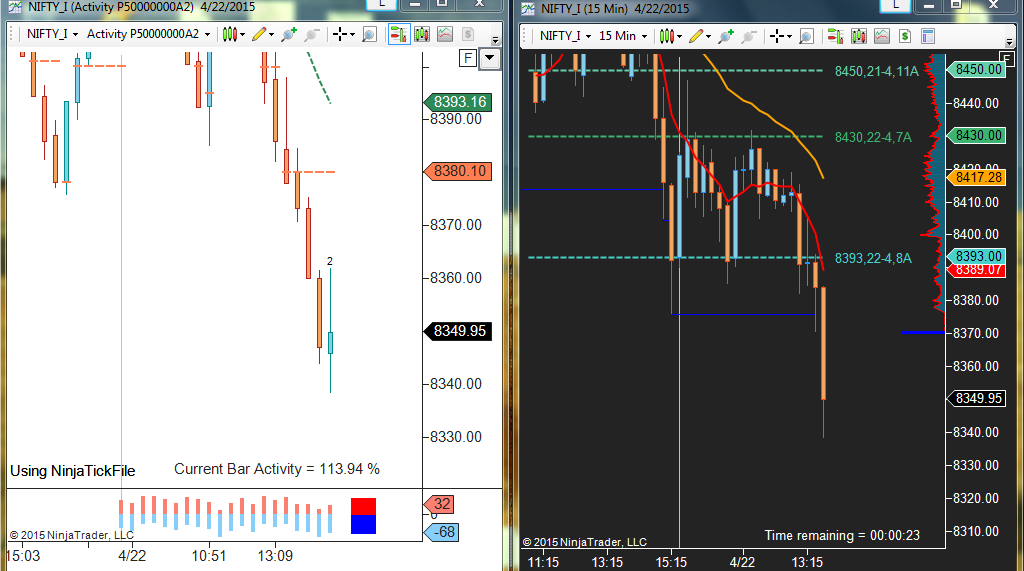
Task: Click zoom out icon in Activity window
Action: click(x=312, y=34)
